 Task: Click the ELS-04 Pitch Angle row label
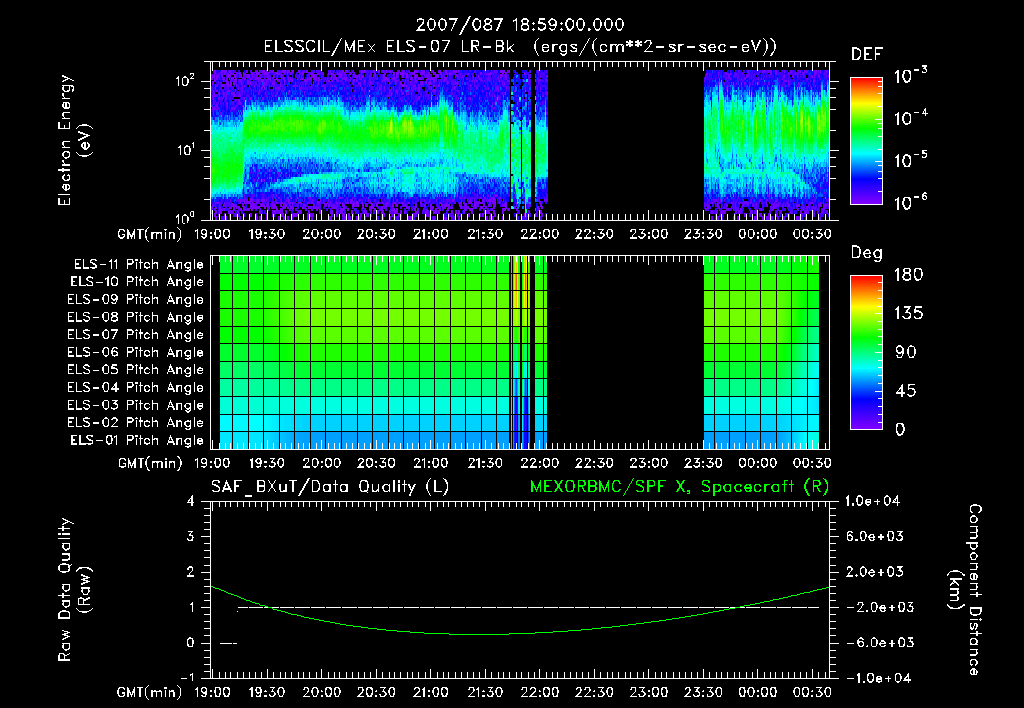tap(136, 388)
